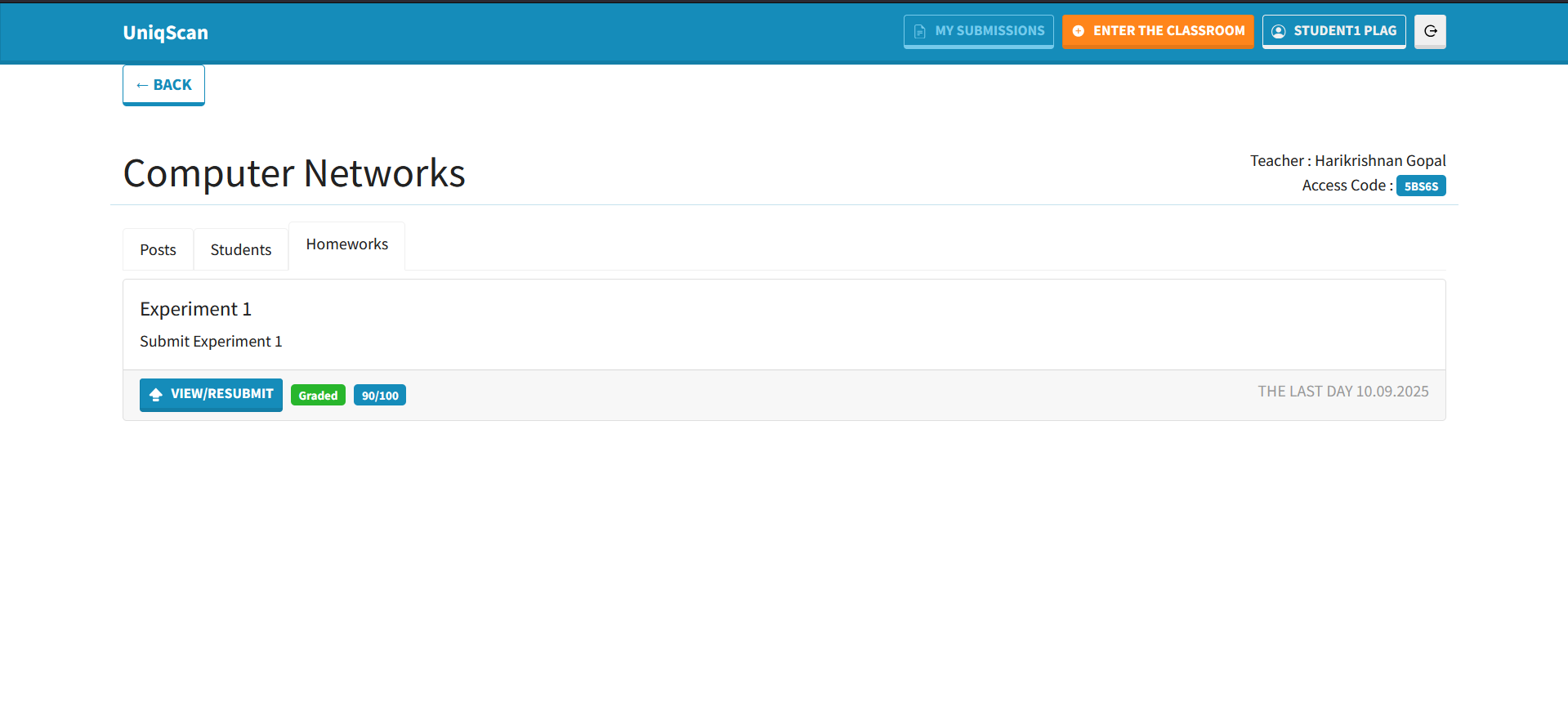Open My Submissions page
The image size is (1568, 721).
click(x=978, y=31)
